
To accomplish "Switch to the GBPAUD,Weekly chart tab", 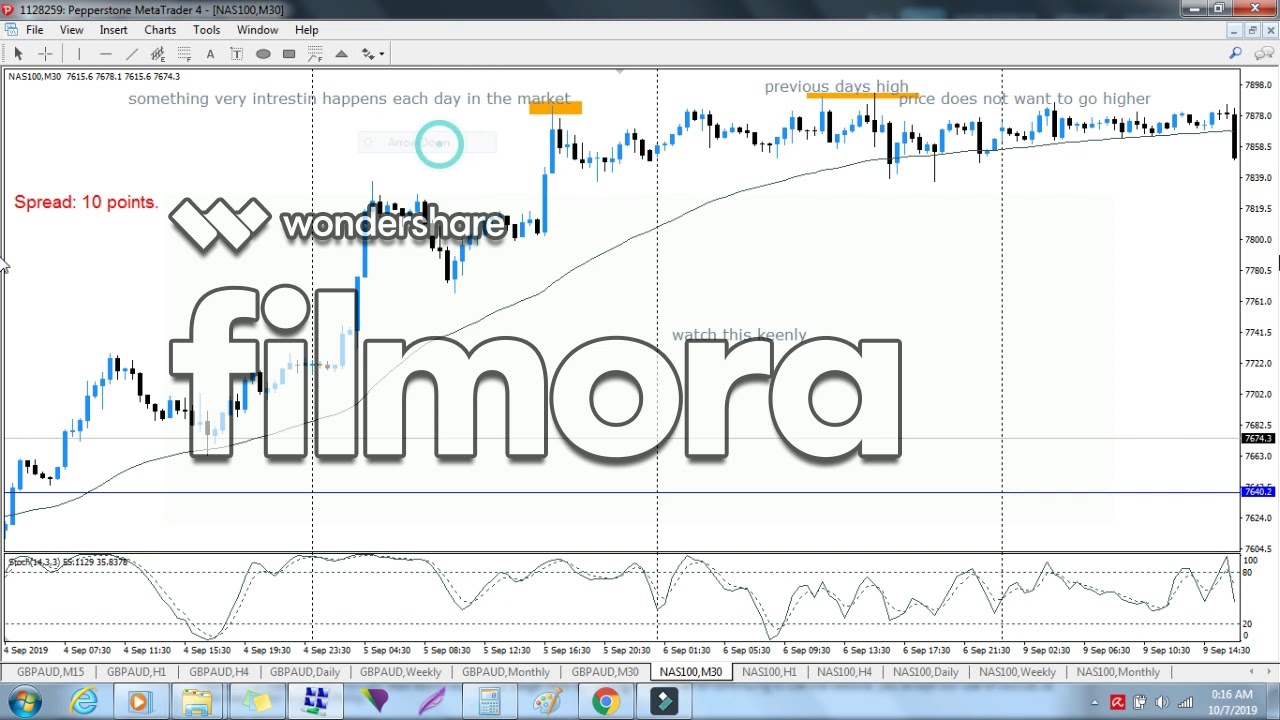I will point(400,672).
